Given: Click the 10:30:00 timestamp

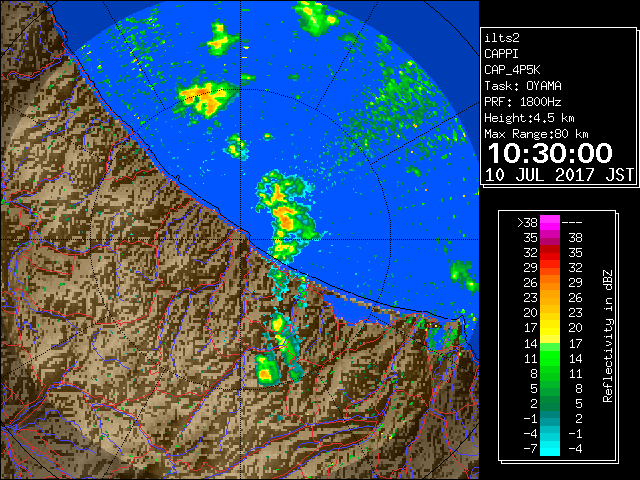Looking at the screenshot, I should (550, 153).
